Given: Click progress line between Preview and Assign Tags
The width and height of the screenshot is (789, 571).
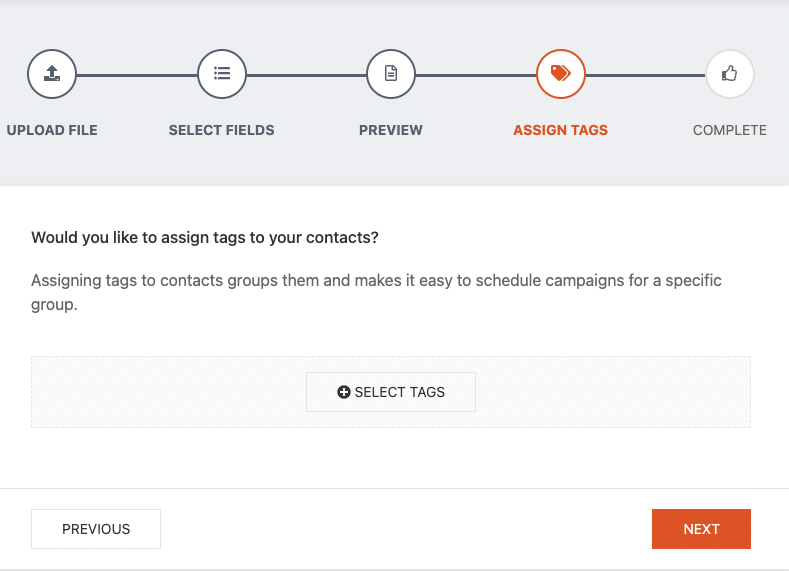Looking at the screenshot, I should coord(476,75).
